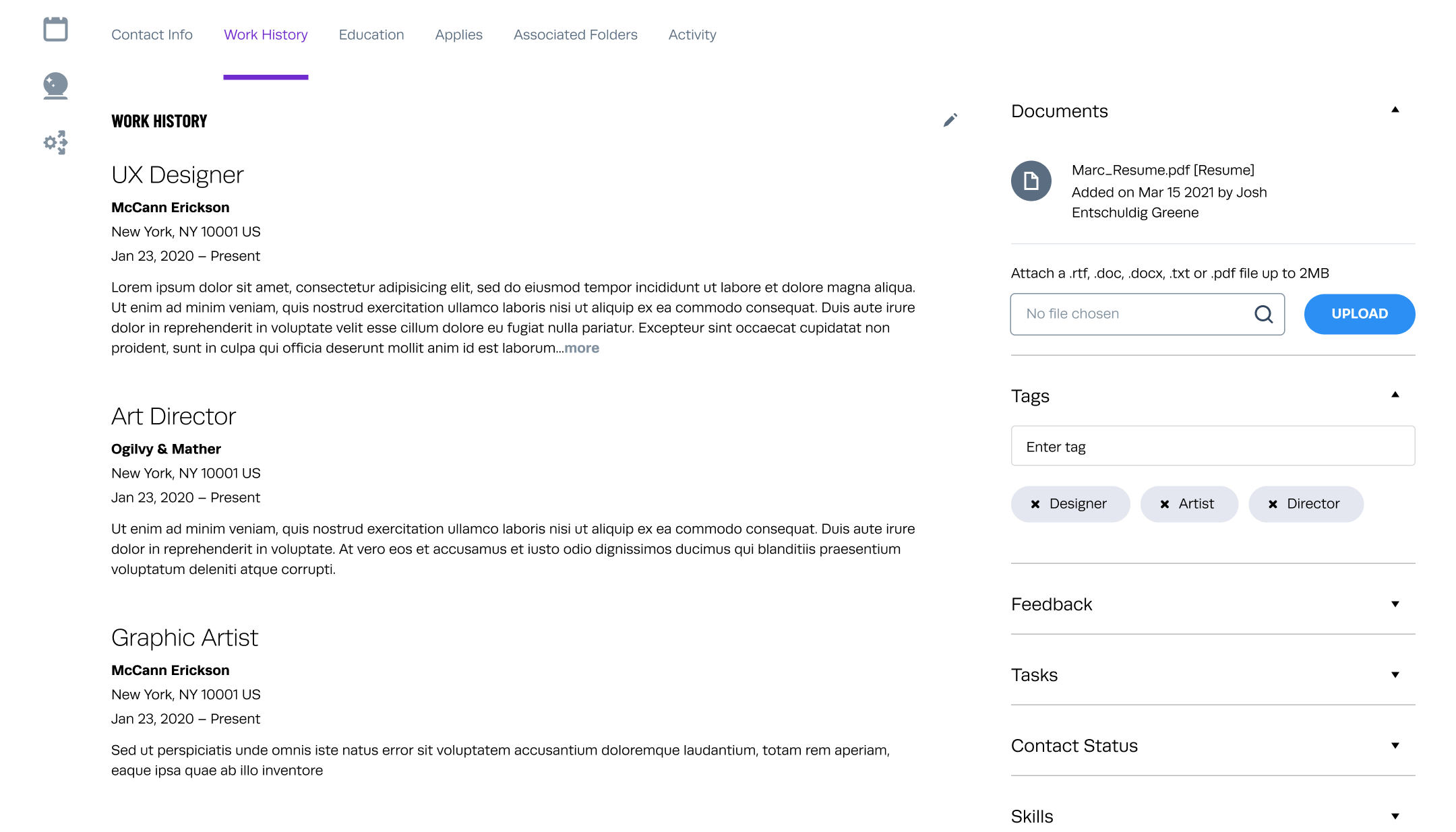Click the pencil edit icon for Work History
The image size is (1456, 832).
[x=950, y=121]
